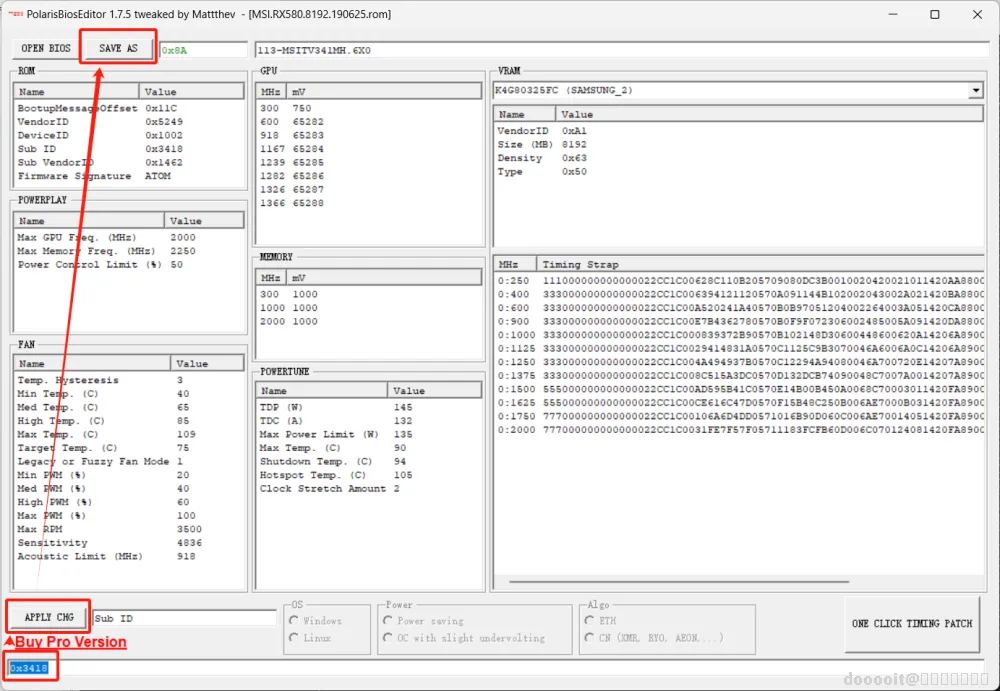Click the 113-MSITV341MH.6X0 BIOS name field
The height and width of the screenshot is (691, 1000).
tap(622, 50)
